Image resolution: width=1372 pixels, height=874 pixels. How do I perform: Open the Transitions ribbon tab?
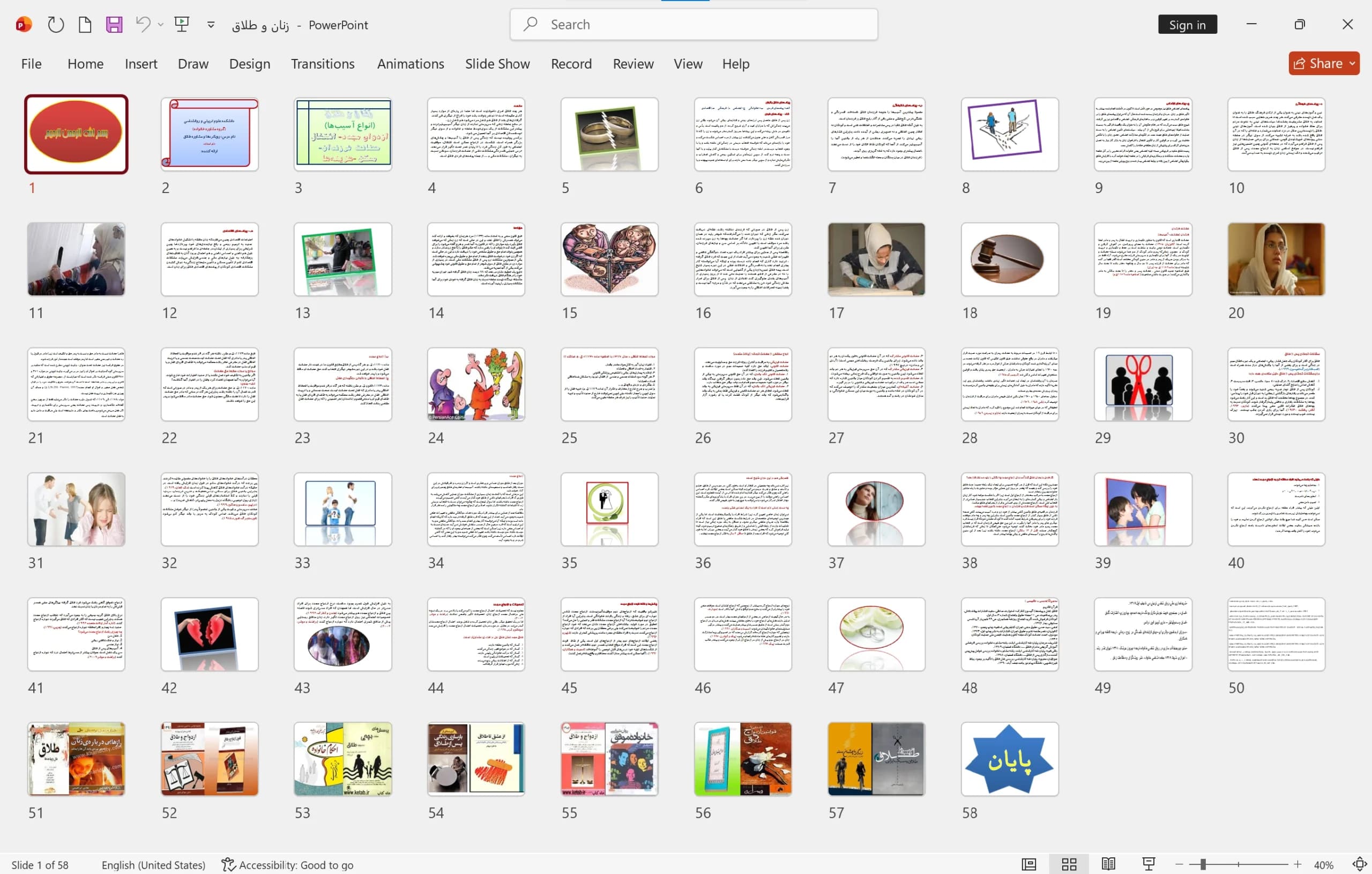click(323, 64)
